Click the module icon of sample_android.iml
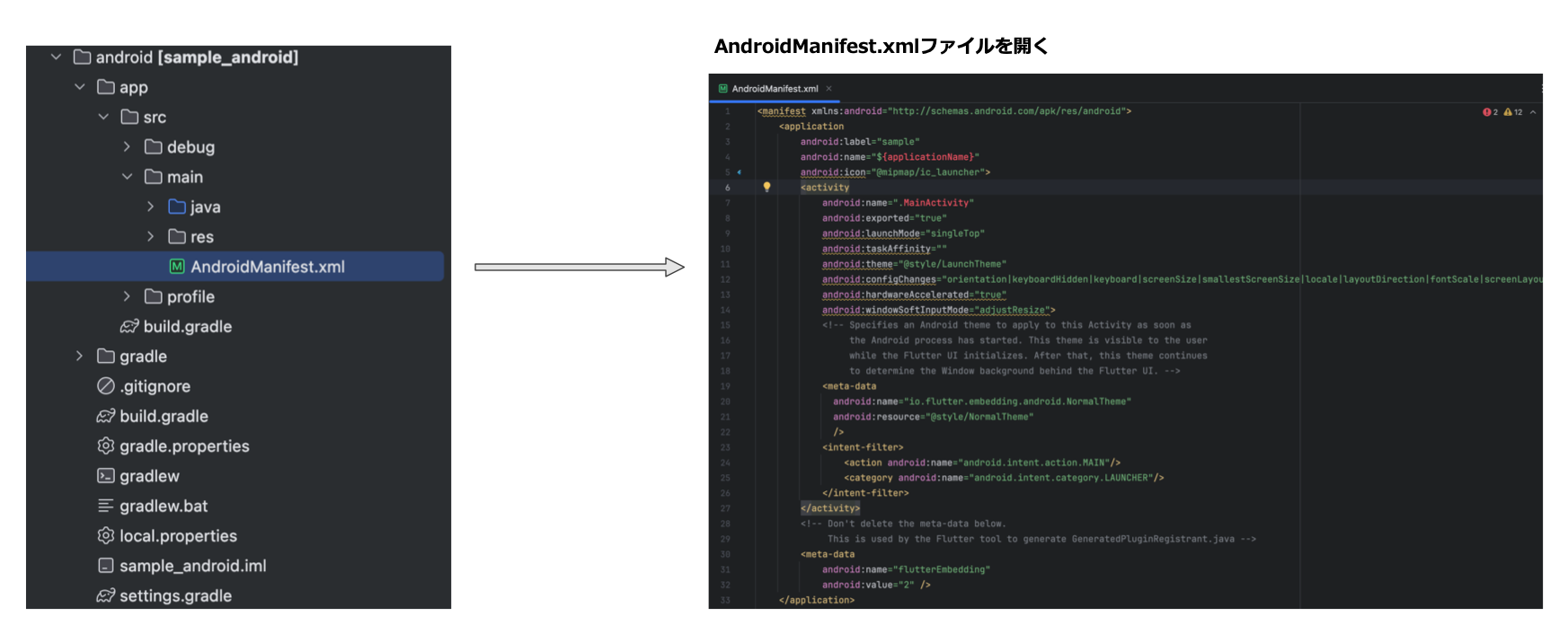Viewport: 1568px width, 634px height. [106, 566]
